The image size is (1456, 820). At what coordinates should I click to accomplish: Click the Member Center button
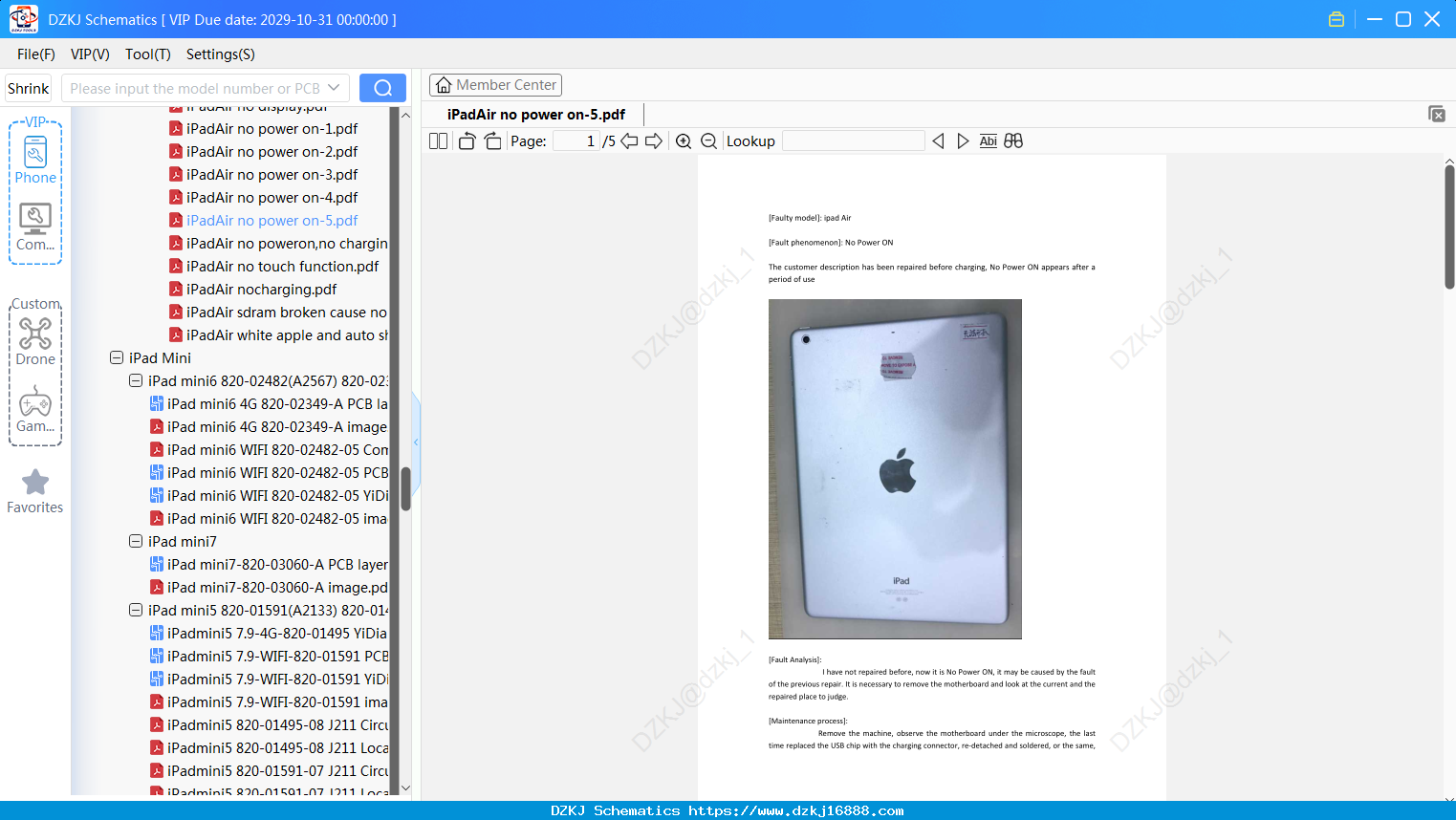[x=495, y=85]
